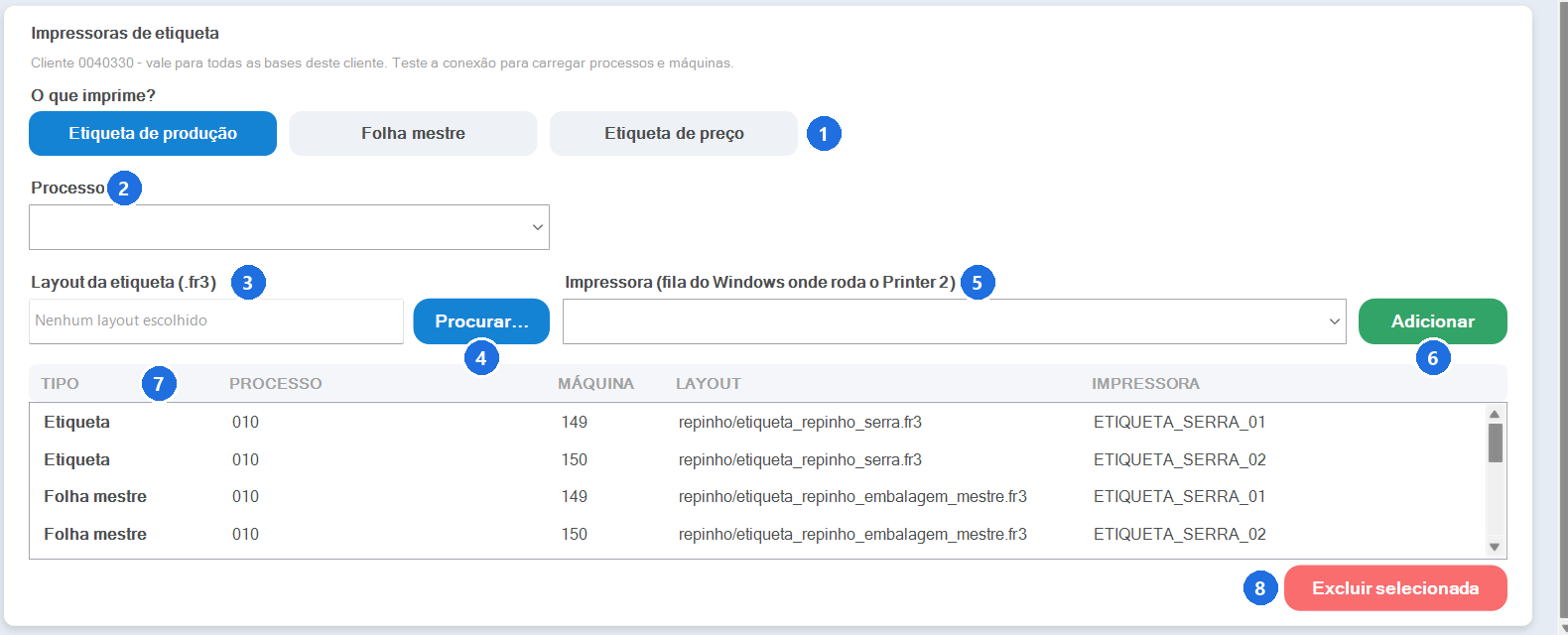Open the Processo dropdown
The height and width of the screenshot is (635, 1568).
pyautogui.click(x=289, y=227)
